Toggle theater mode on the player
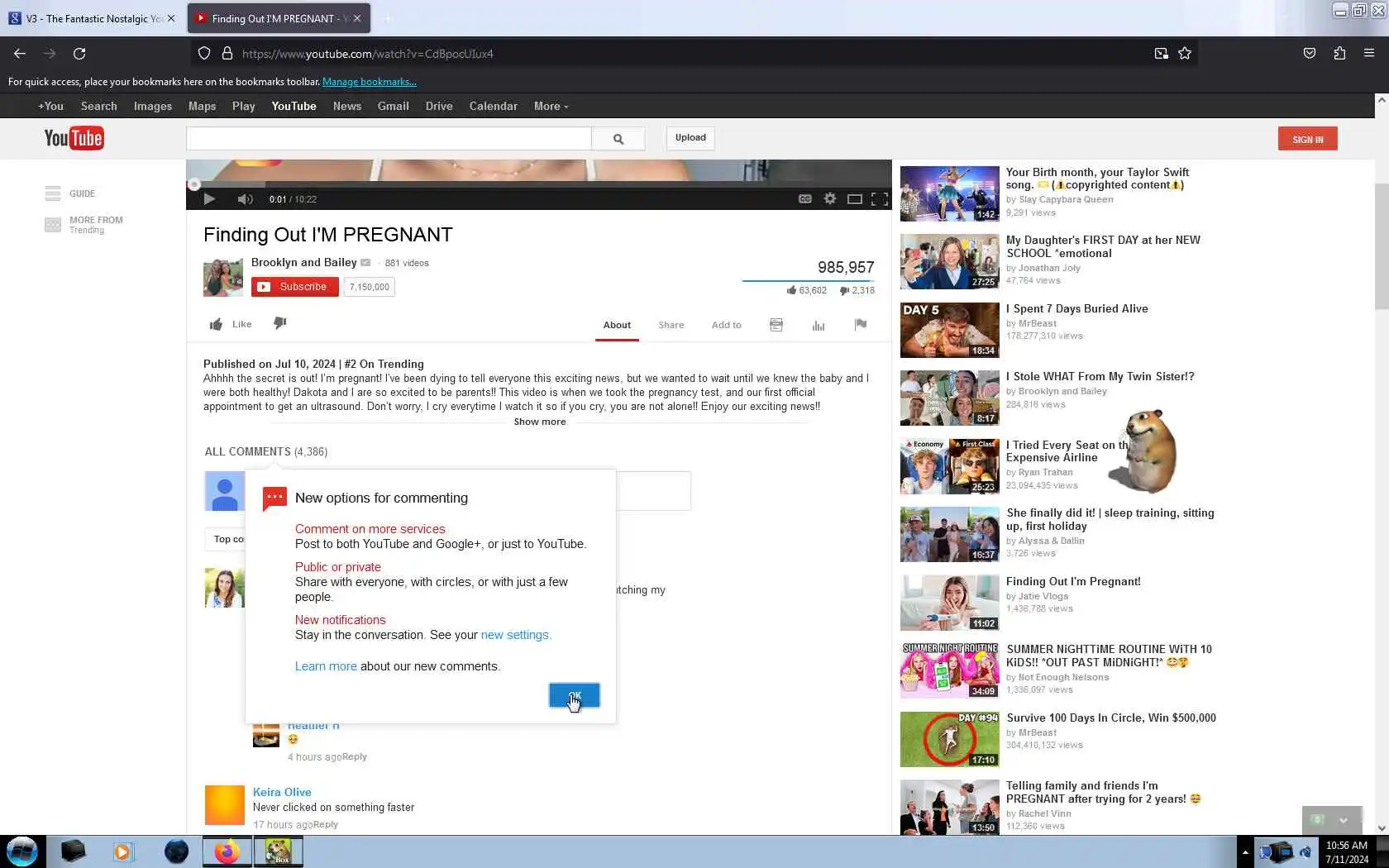This screenshot has height=868, width=1389. [855, 199]
